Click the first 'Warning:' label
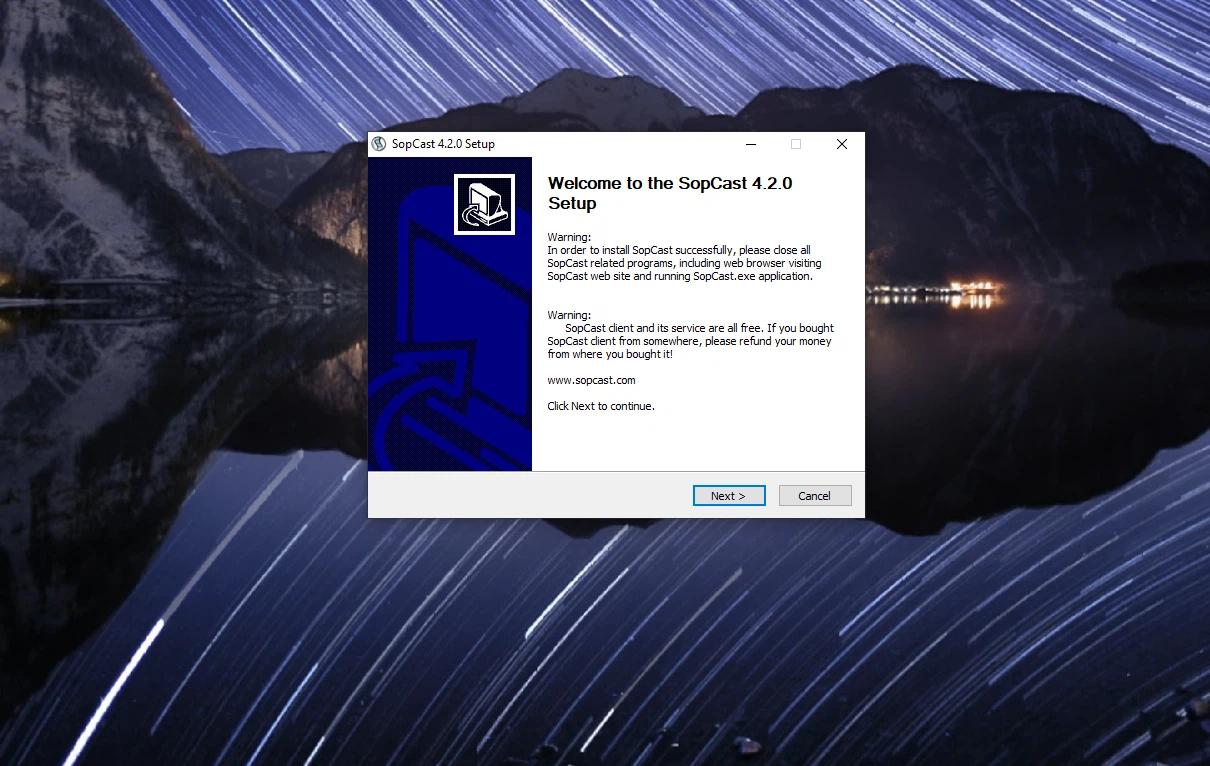This screenshot has height=766, width=1210. 569,237
